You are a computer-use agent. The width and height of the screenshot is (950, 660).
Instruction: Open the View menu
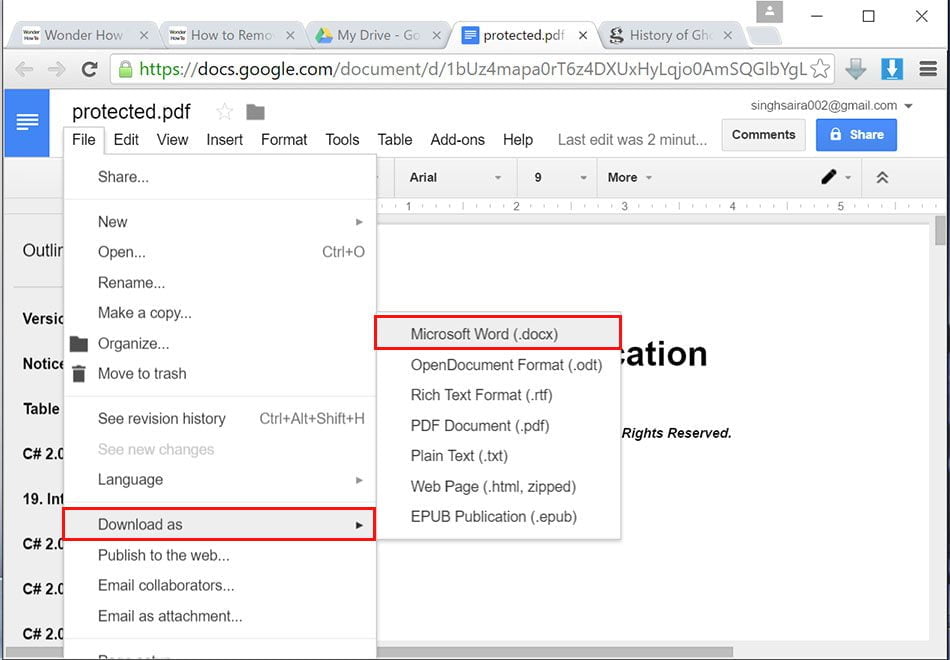[x=172, y=139]
